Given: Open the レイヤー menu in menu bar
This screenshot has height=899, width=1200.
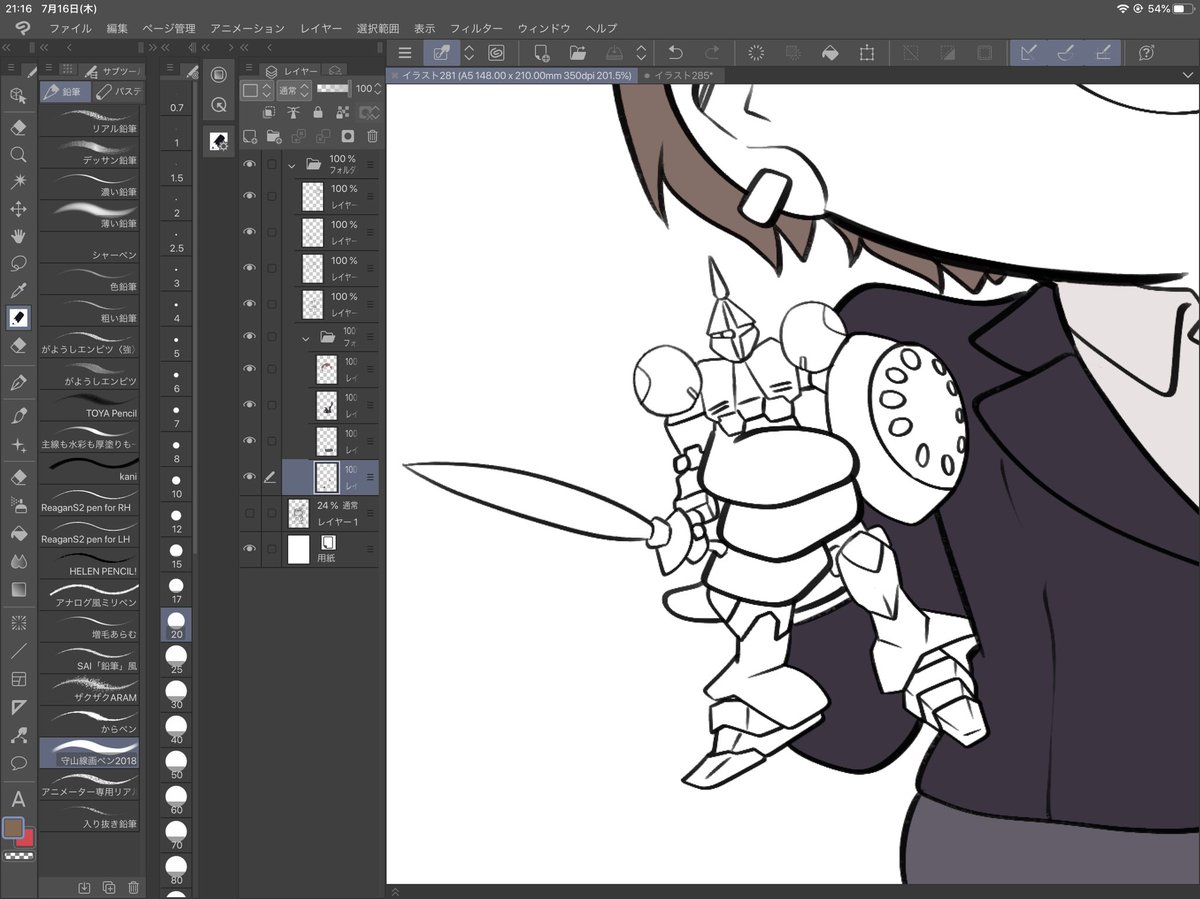Looking at the screenshot, I should 321,28.
